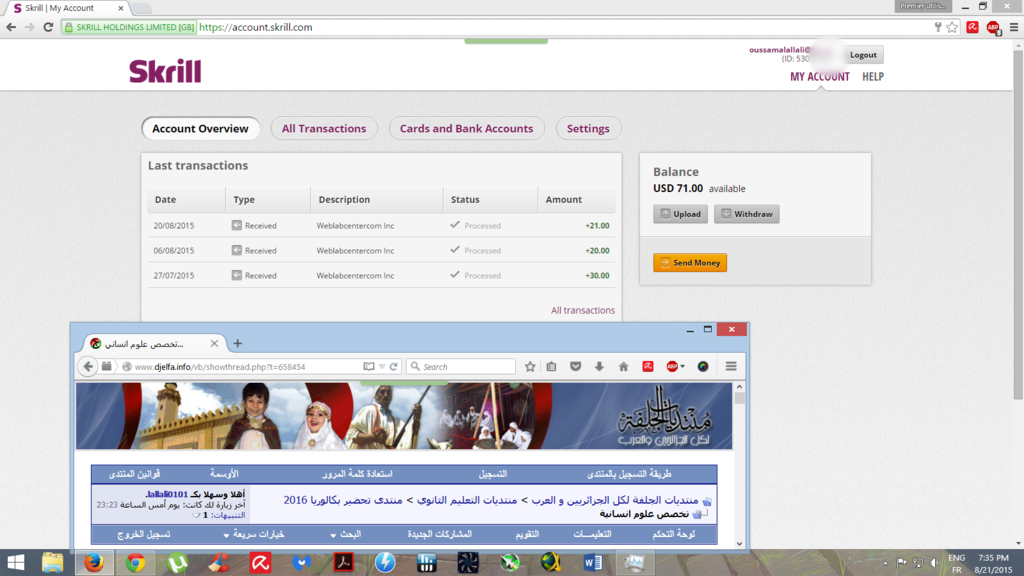Click Chrome's reload page icon
1024x576 pixels.
pyautogui.click(x=48, y=27)
